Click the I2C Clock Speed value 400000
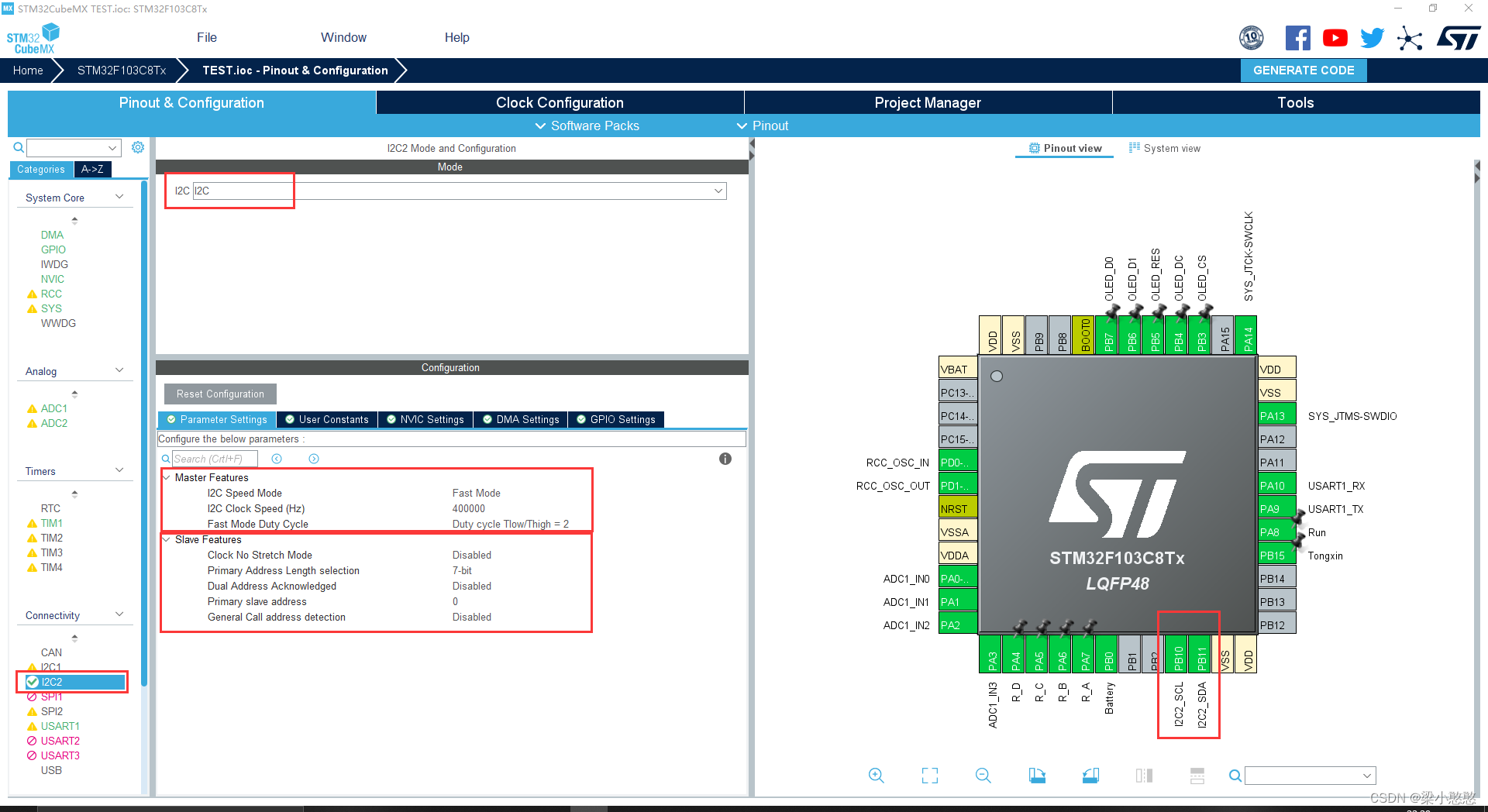 pyautogui.click(x=469, y=508)
